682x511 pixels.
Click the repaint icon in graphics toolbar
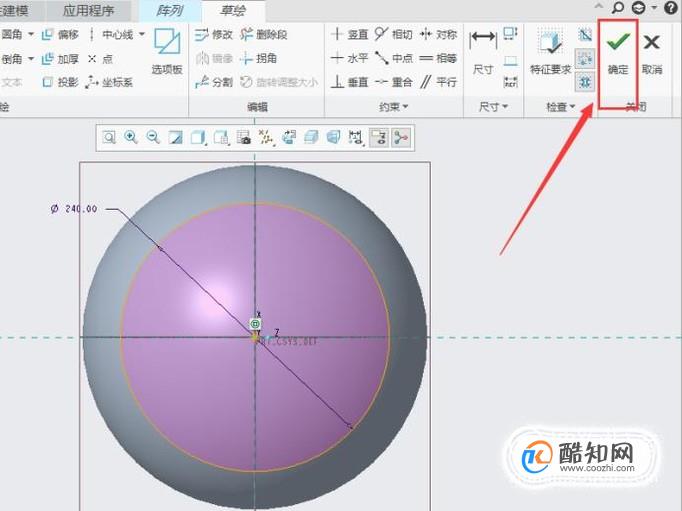coord(176,138)
